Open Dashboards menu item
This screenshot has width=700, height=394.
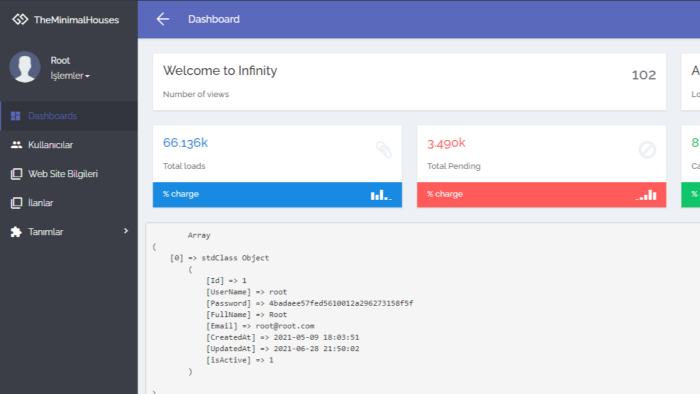(x=69, y=116)
